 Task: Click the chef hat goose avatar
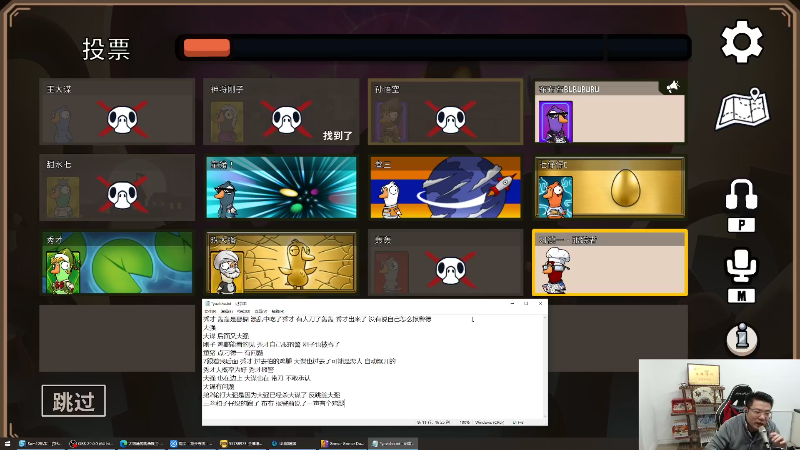[x=556, y=270]
